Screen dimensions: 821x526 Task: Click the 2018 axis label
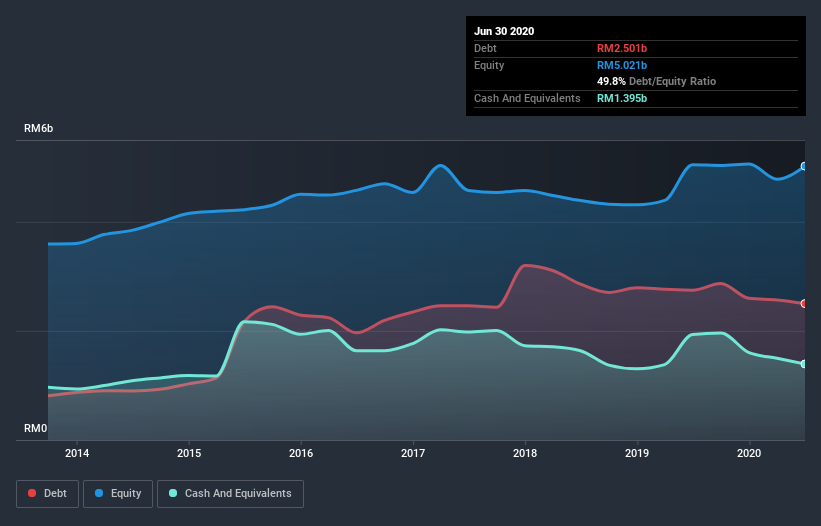click(525, 453)
